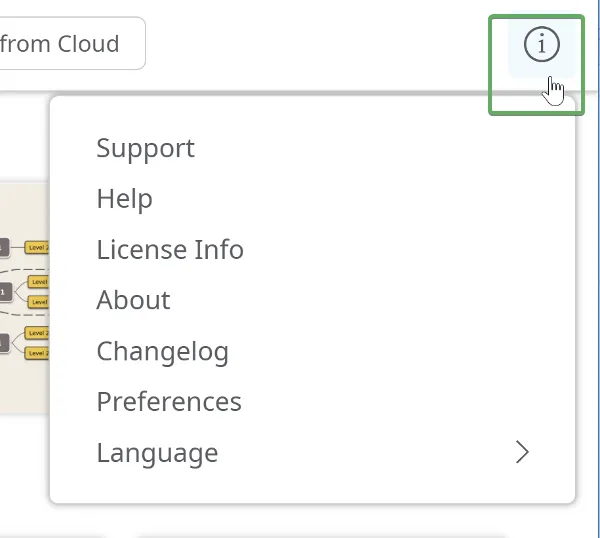Select Help from the info menu
The width and height of the screenshot is (600, 538).
(x=124, y=199)
